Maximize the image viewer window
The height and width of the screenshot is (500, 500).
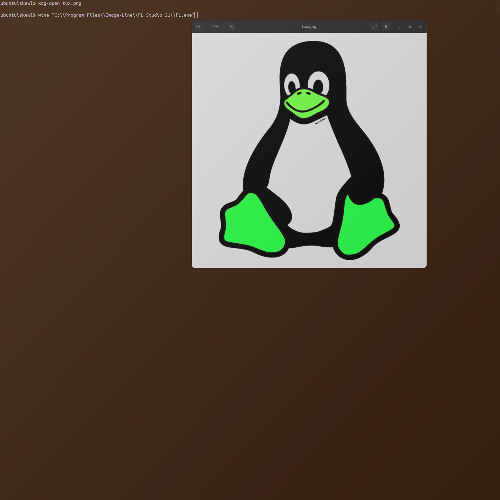410,27
